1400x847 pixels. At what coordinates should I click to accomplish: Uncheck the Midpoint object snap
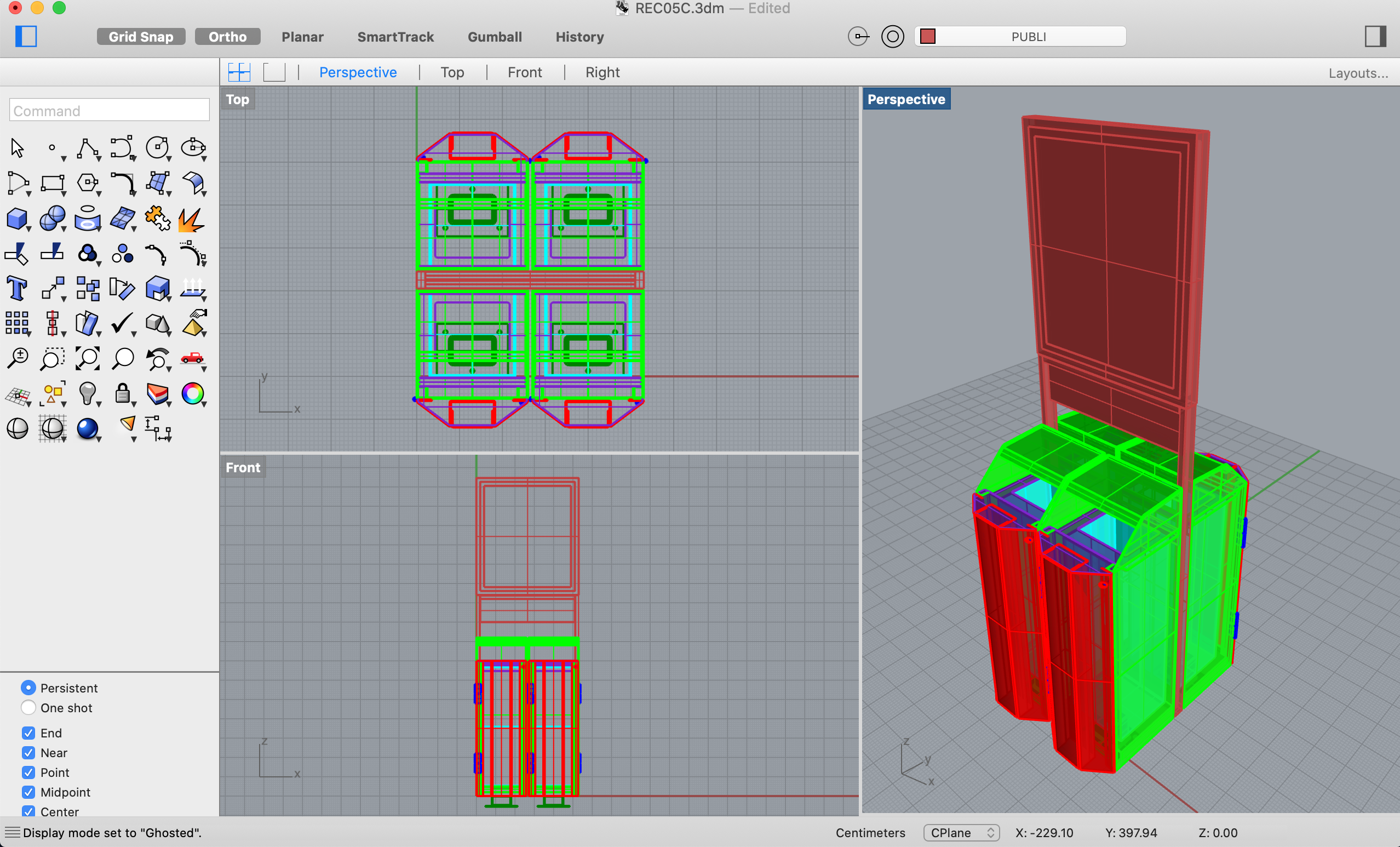pyautogui.click(x=28, y=792)
